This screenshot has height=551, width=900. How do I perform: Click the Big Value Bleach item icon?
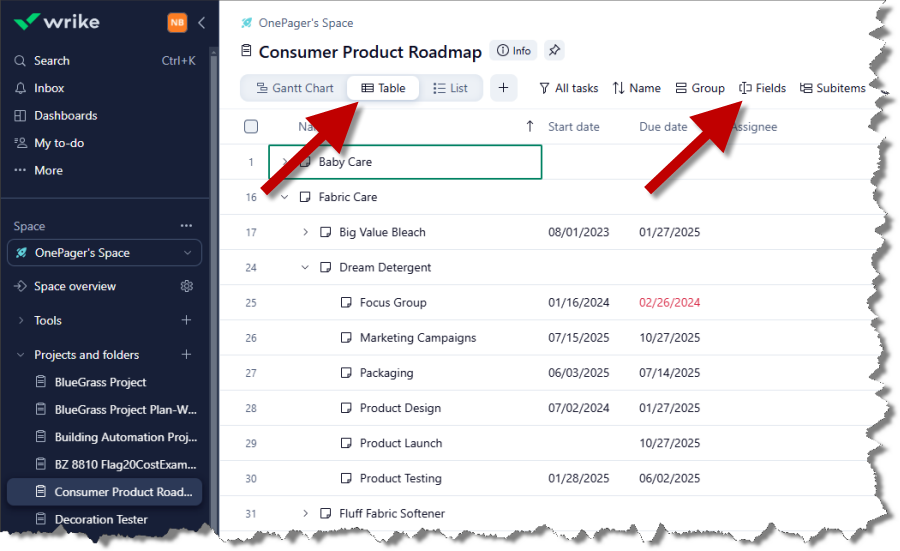[x=325, y=232]
